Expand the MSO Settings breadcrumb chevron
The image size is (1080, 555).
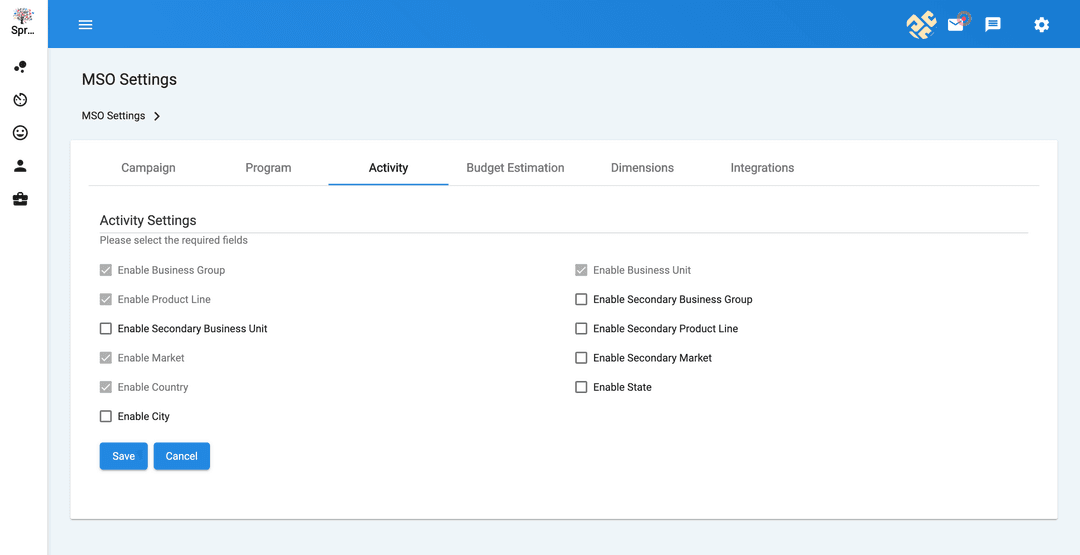[x=157, y=116]
